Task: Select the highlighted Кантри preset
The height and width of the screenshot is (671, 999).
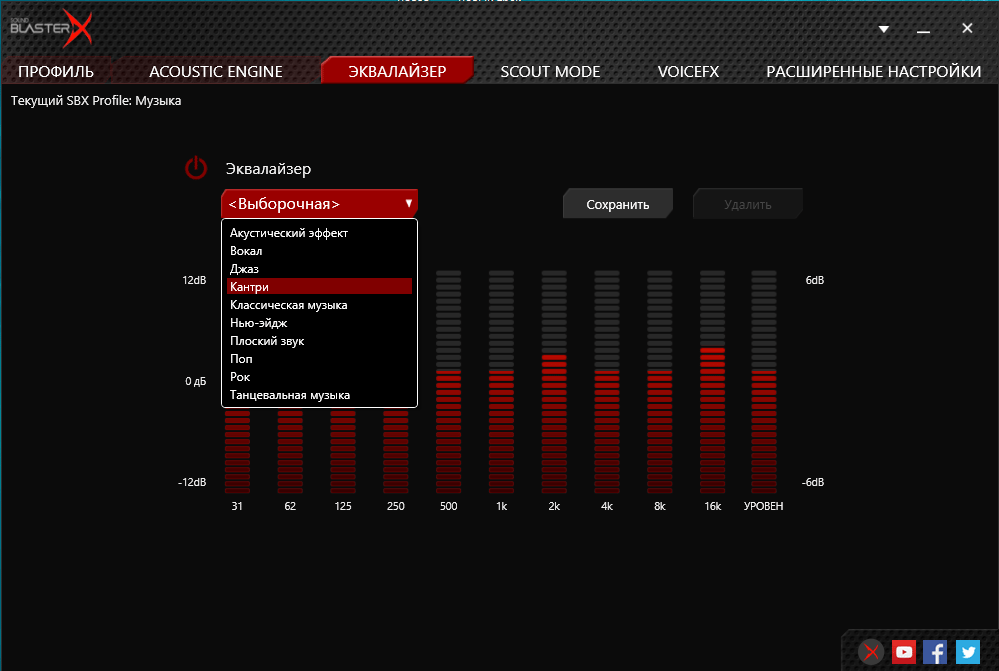Action: (319, 287)
